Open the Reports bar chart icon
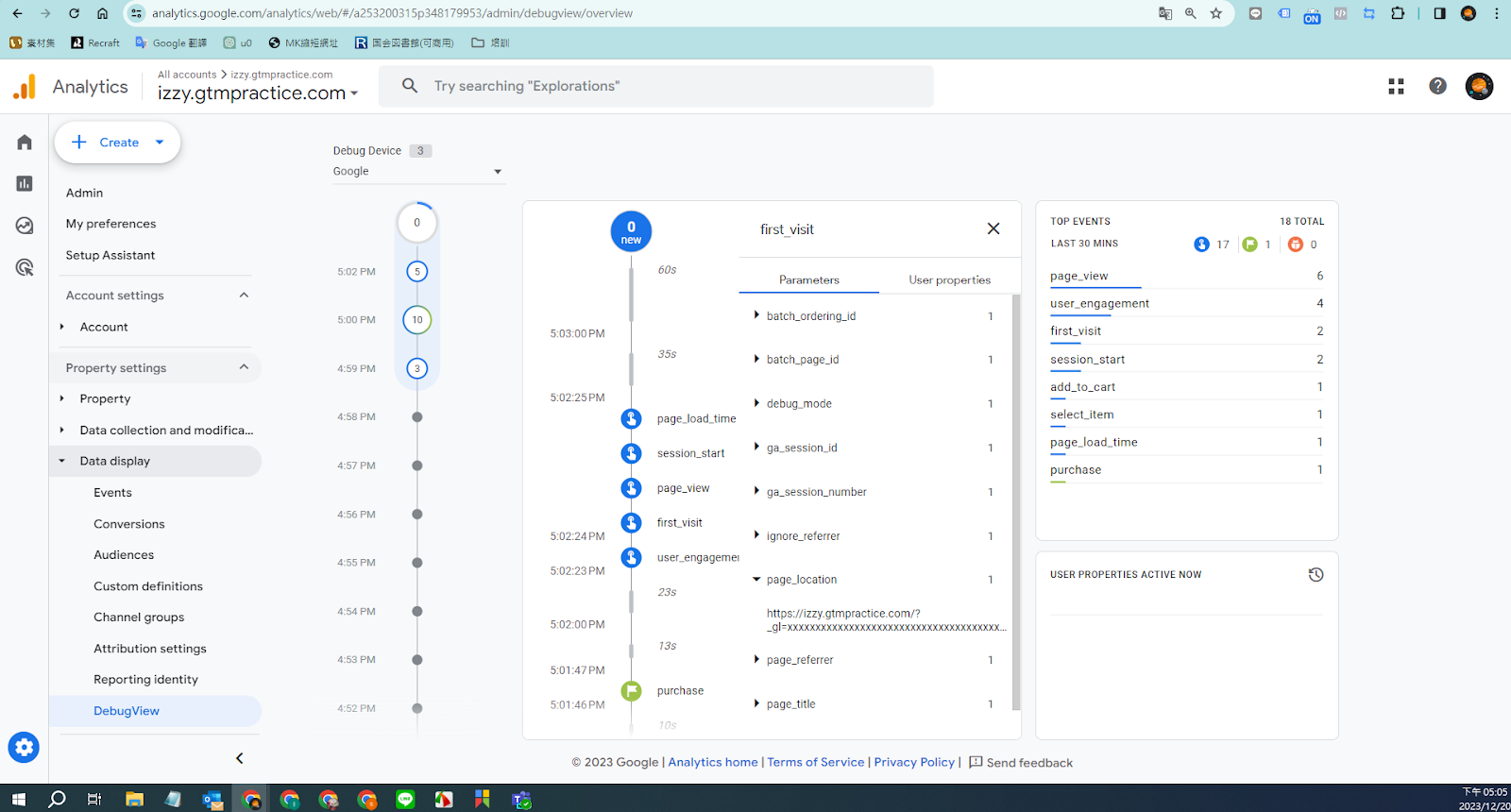The image size is (1511, 812). (25, 183)
